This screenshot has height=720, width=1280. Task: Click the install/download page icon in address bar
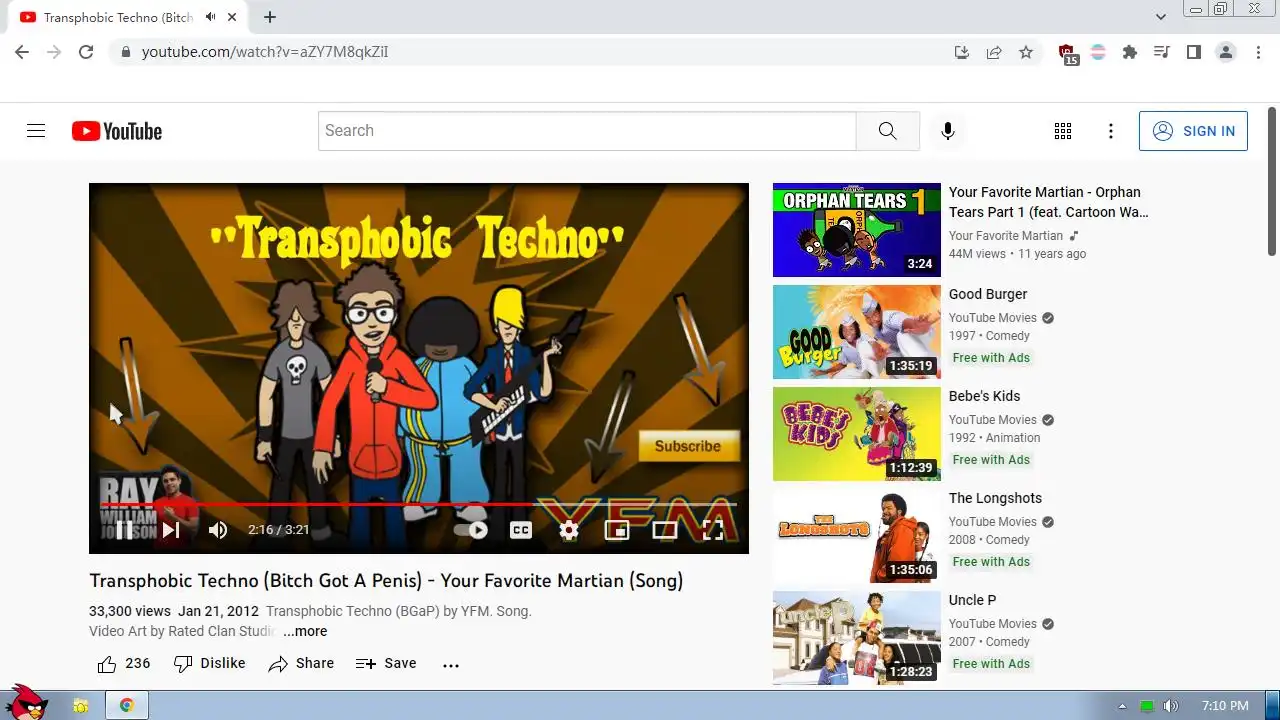[962, 52]
